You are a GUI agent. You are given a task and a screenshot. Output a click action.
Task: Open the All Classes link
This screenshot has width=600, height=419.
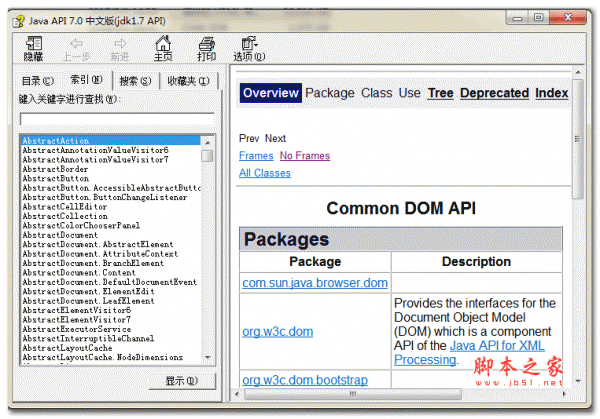pos(265,173)
